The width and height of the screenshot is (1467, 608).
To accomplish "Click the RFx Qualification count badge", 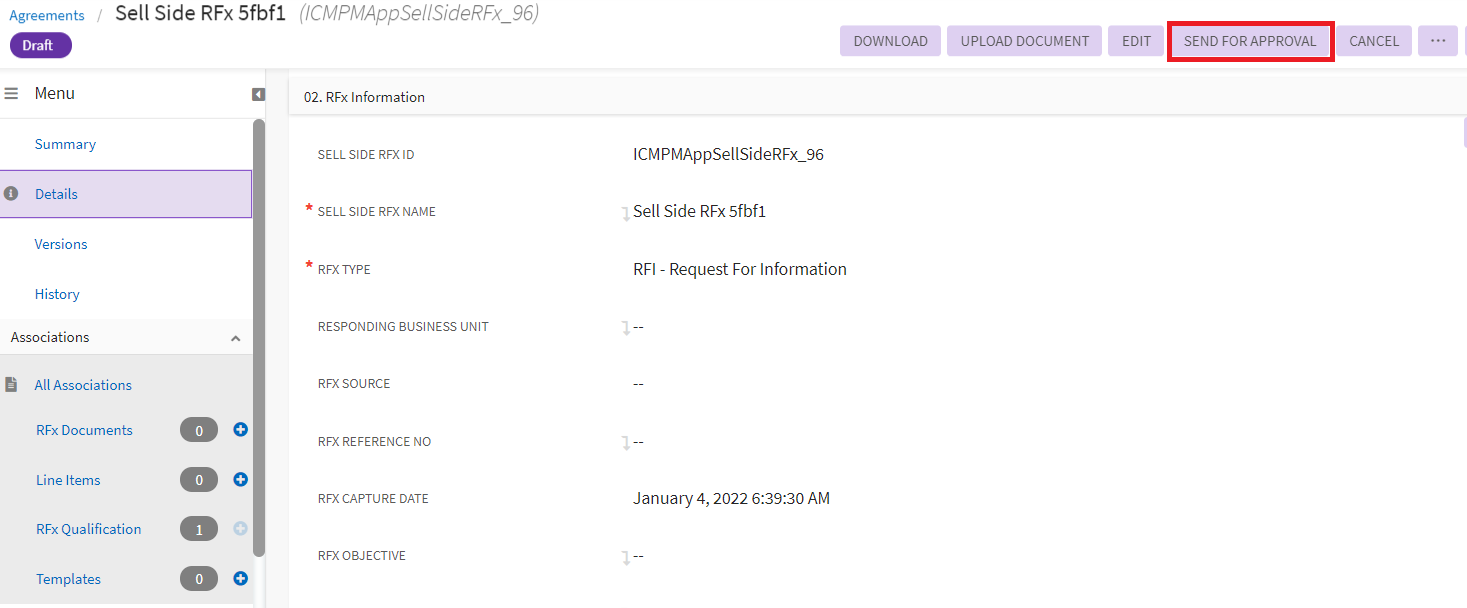I will click(x=199, y=529).
